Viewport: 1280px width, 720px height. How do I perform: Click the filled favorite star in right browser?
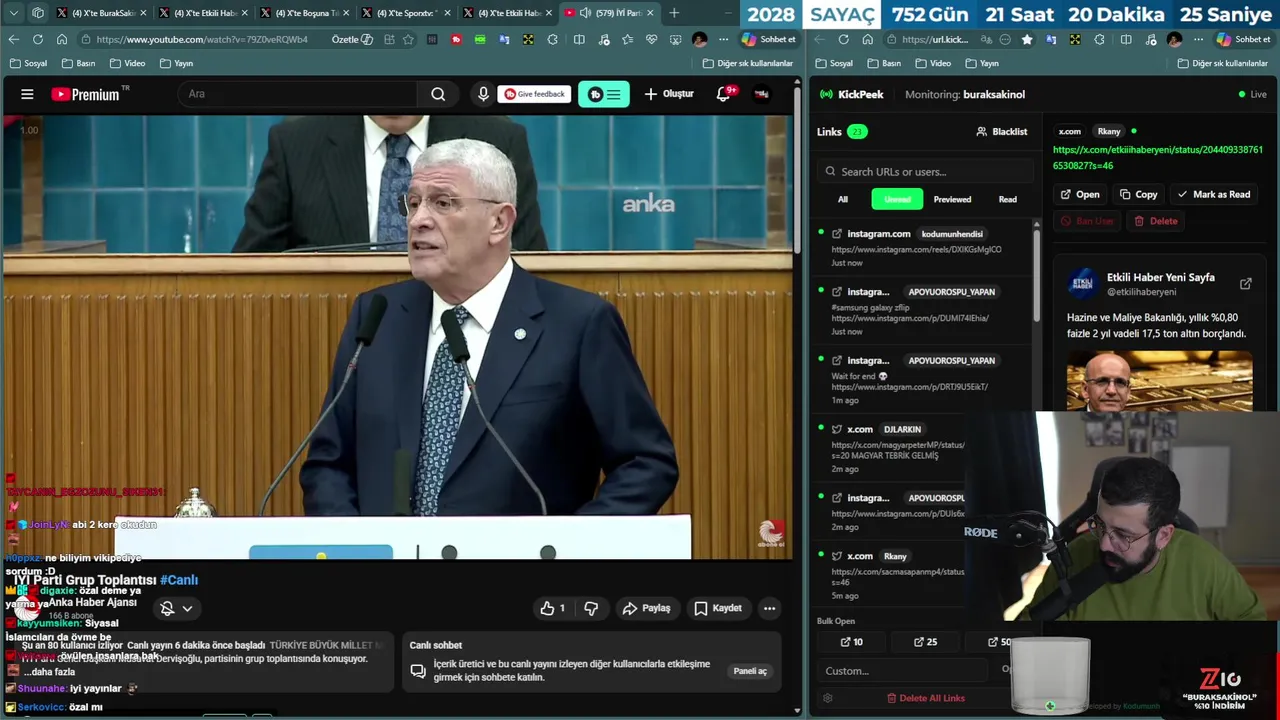point(1026,40)
